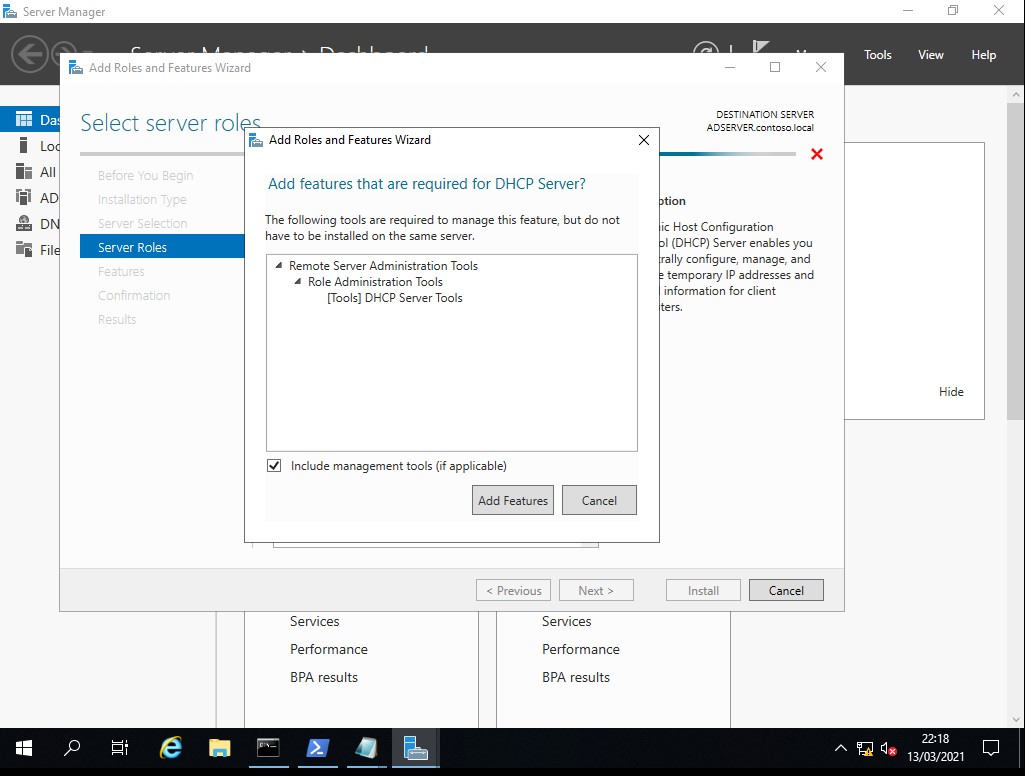Viewport: 1025px width, 776px height.
Task: Select the Local Server sidebar icon
Action: point(24,146)
